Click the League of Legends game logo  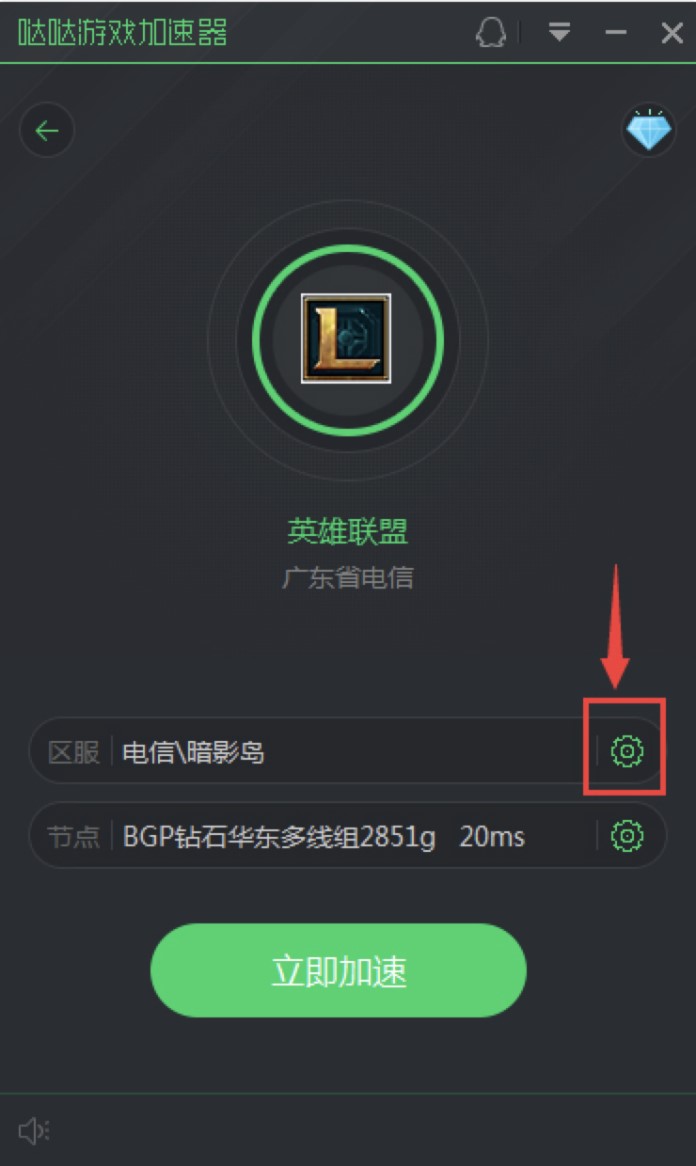point(346,338)
